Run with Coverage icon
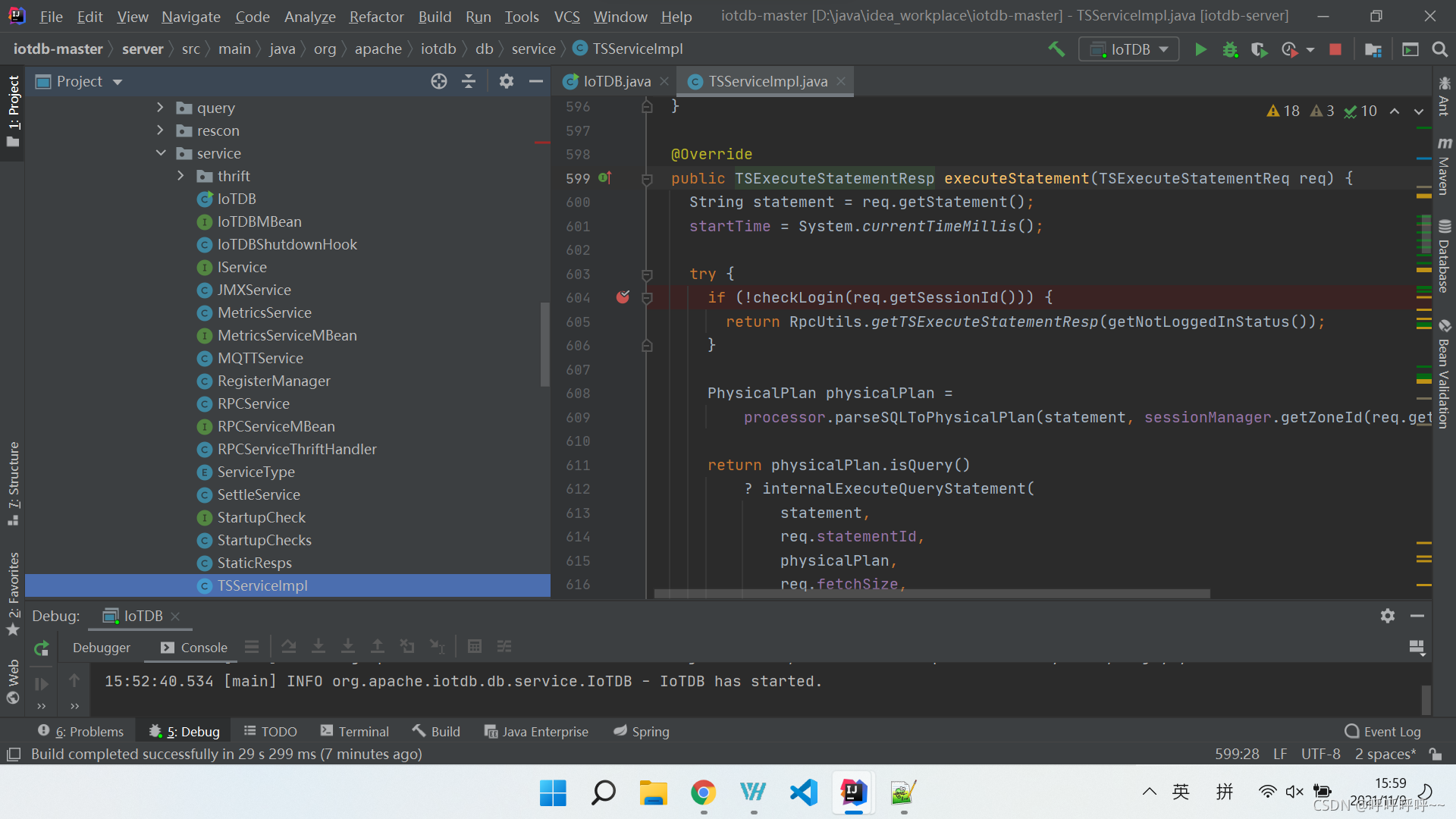This screenshot has width=1456, height=819. tap(1259, 49)
